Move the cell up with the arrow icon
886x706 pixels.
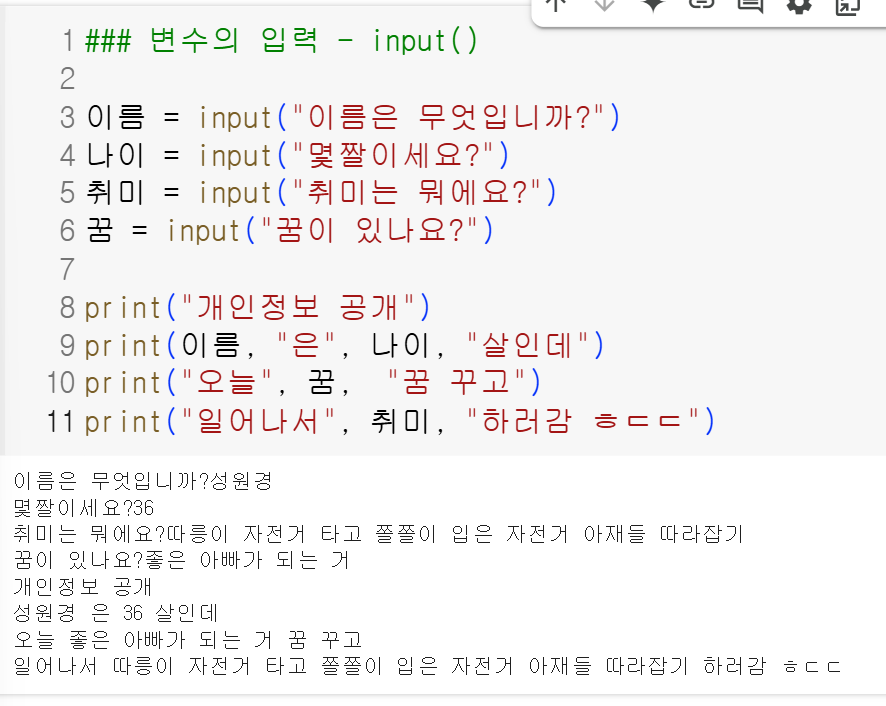tap(557, 5)
